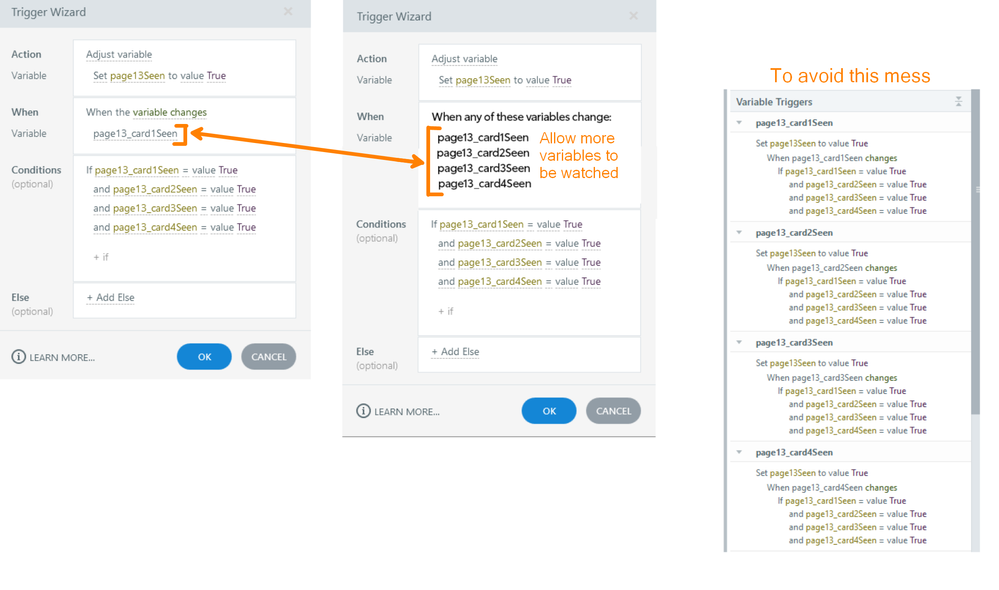
Task: Close the left Trigger Wizard dialog
Action: 288,12
